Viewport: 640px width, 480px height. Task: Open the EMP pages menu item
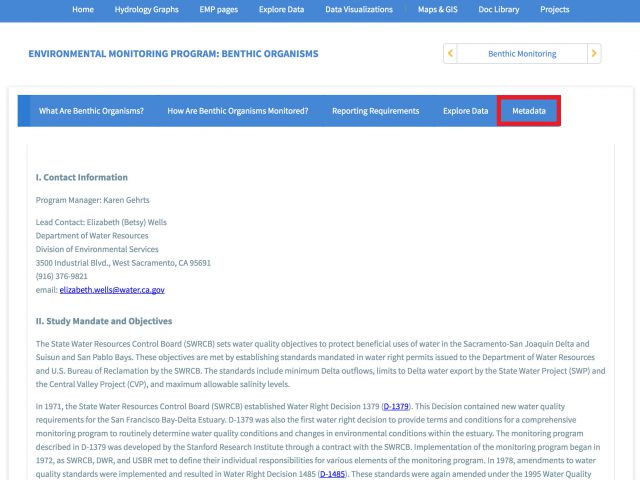coord(219,9)
